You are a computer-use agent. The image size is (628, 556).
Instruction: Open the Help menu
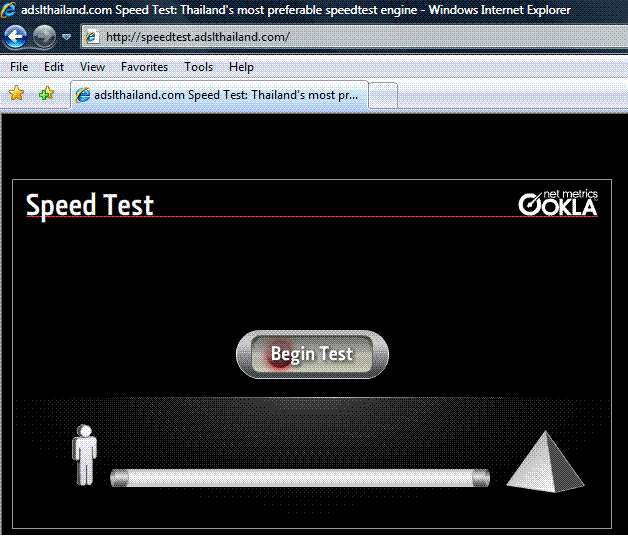click(241, 67)
